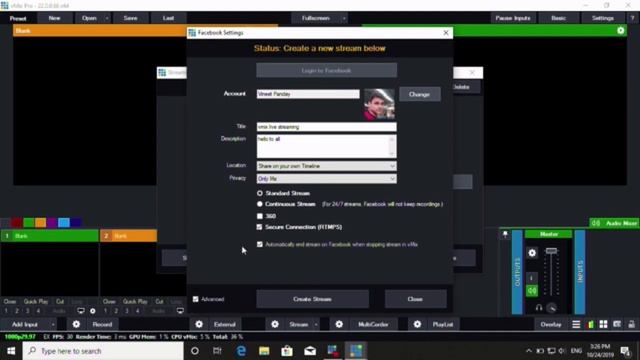Expand the Open preset dropdown arrow
The image size is (640, 360).
click(107, 18)
